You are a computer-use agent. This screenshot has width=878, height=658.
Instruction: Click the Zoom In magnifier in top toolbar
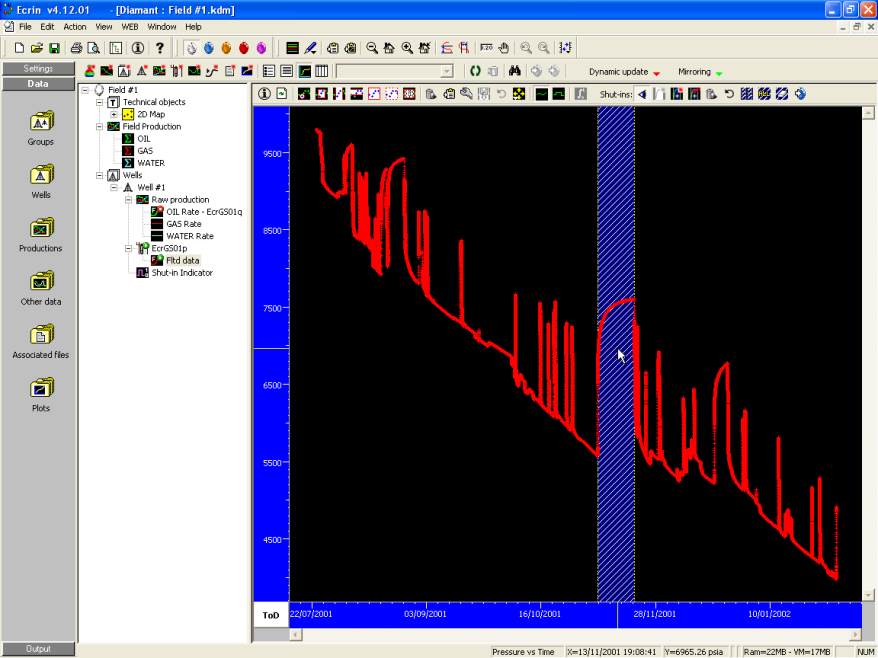point(407,48)
